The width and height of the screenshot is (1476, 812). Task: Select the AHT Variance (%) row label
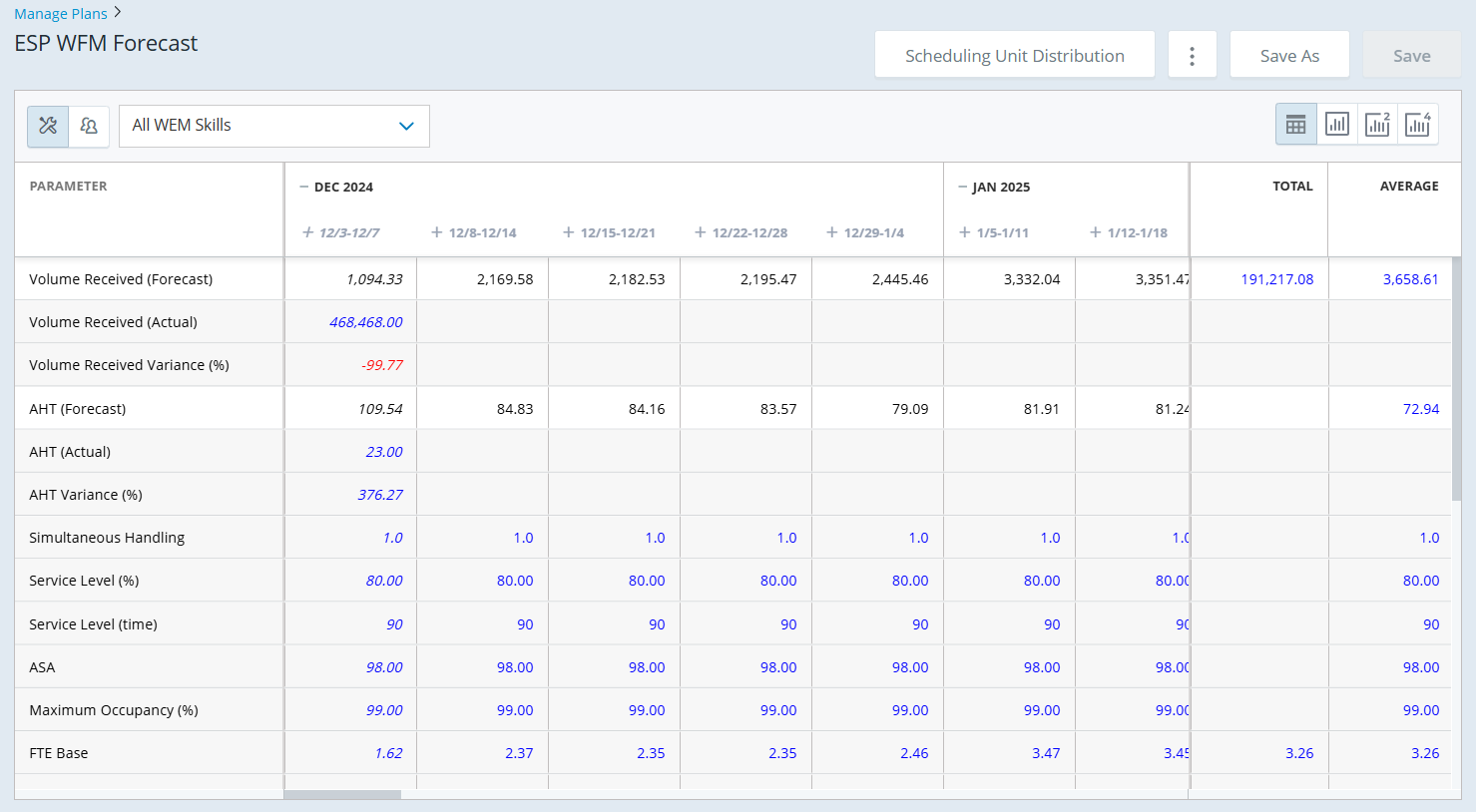pyautogui.click(x=86, y=495)
